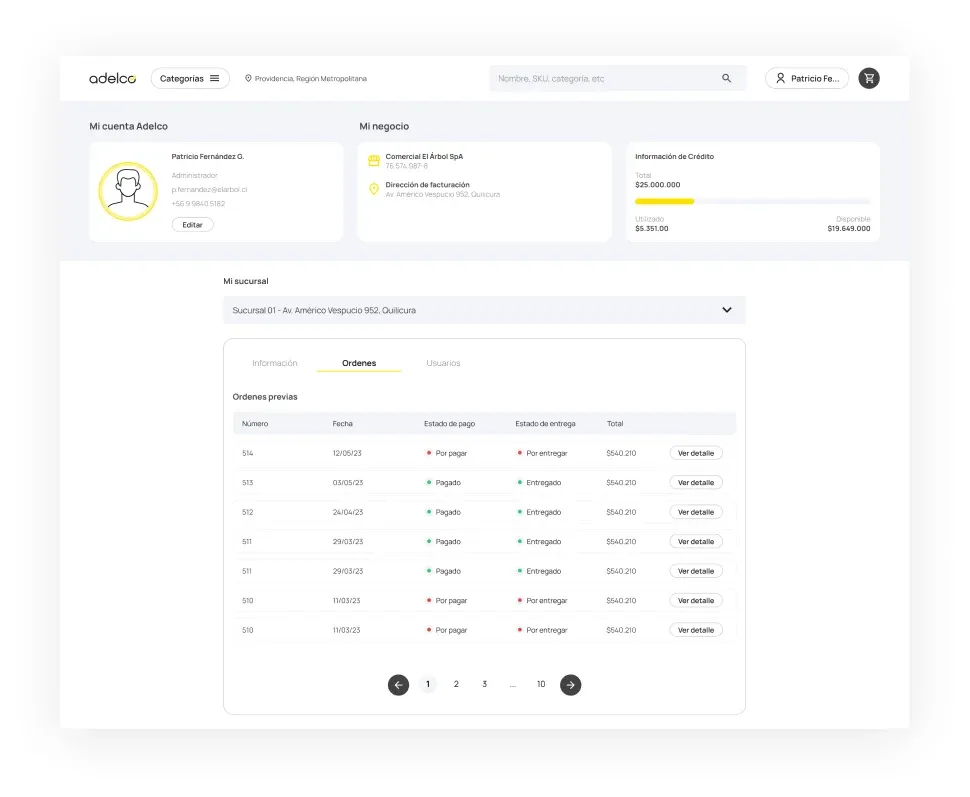This screenshot has width=970, height=797.
Task: Go to page 3
Action: tap(484, 684)
